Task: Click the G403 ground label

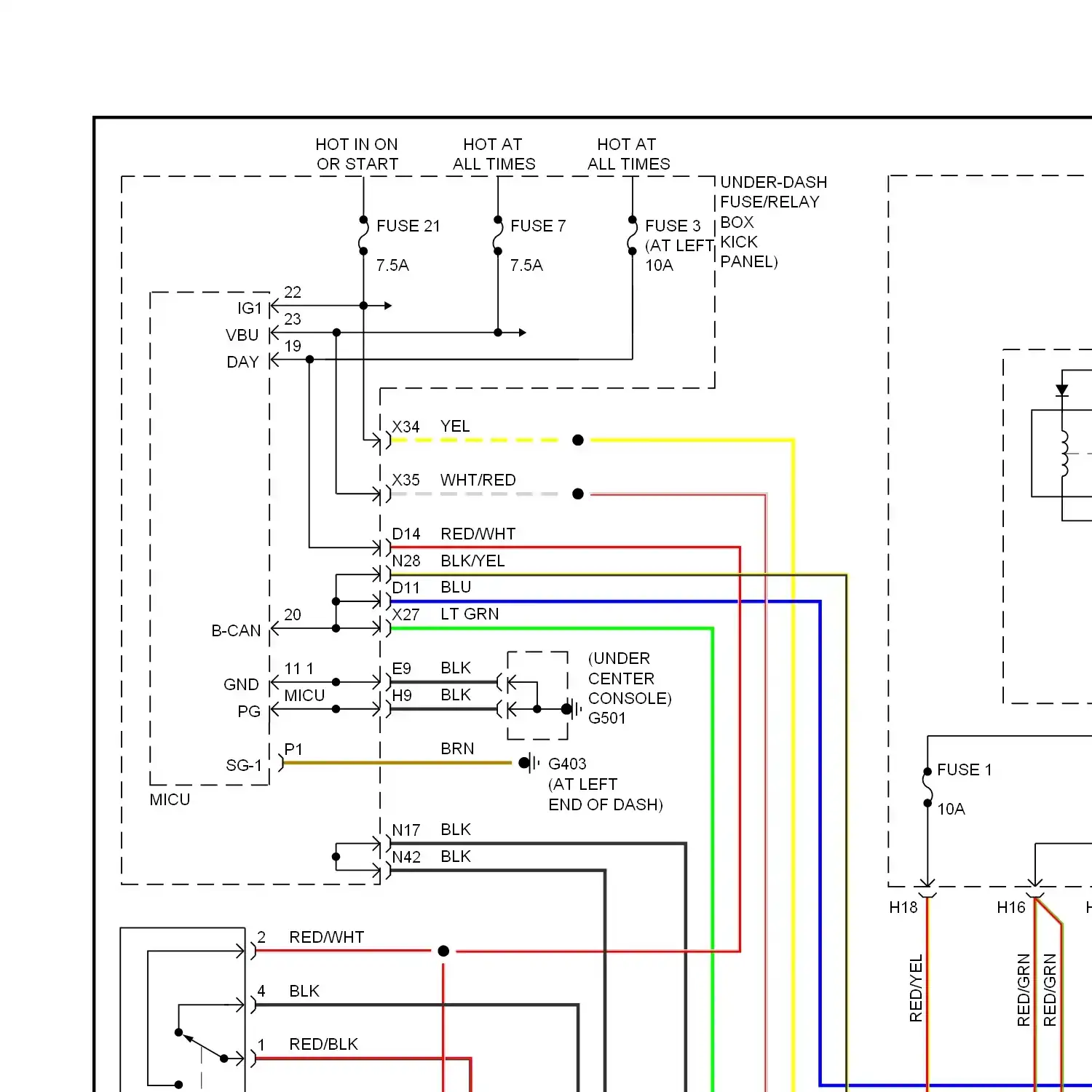Action: tap(567, 764)
